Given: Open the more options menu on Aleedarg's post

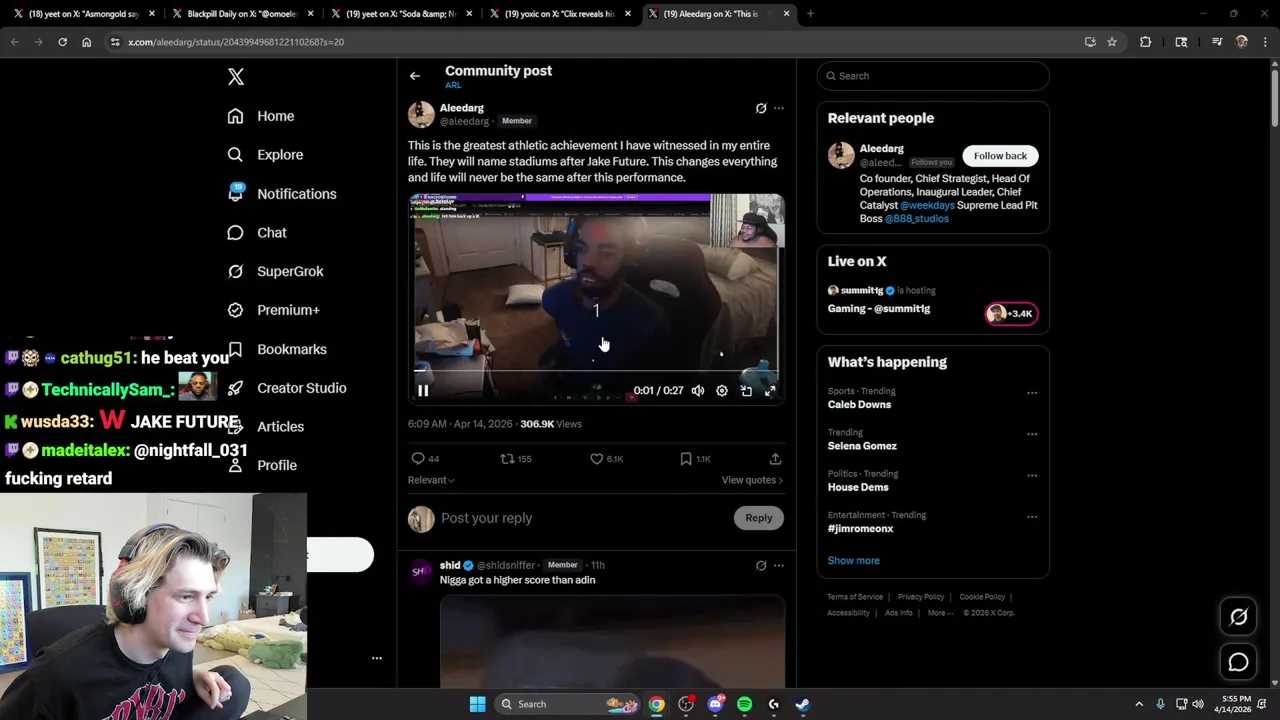Looking at the screenshot, I should click(x=779, y=108).
